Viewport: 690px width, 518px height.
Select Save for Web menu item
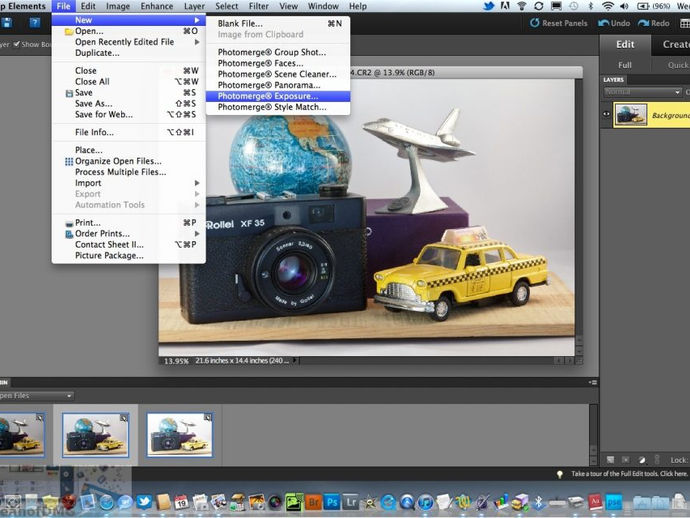[128, 114]
